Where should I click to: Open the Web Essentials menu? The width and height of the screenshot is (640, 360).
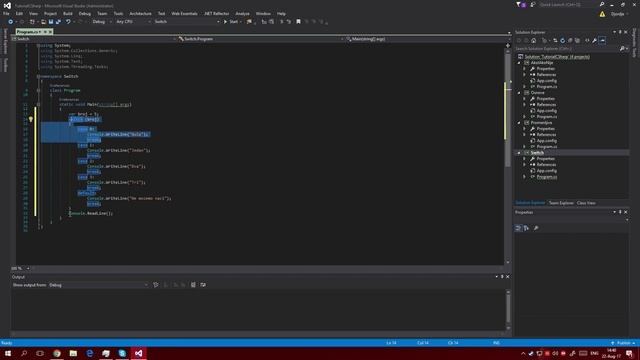pos(184,13)
